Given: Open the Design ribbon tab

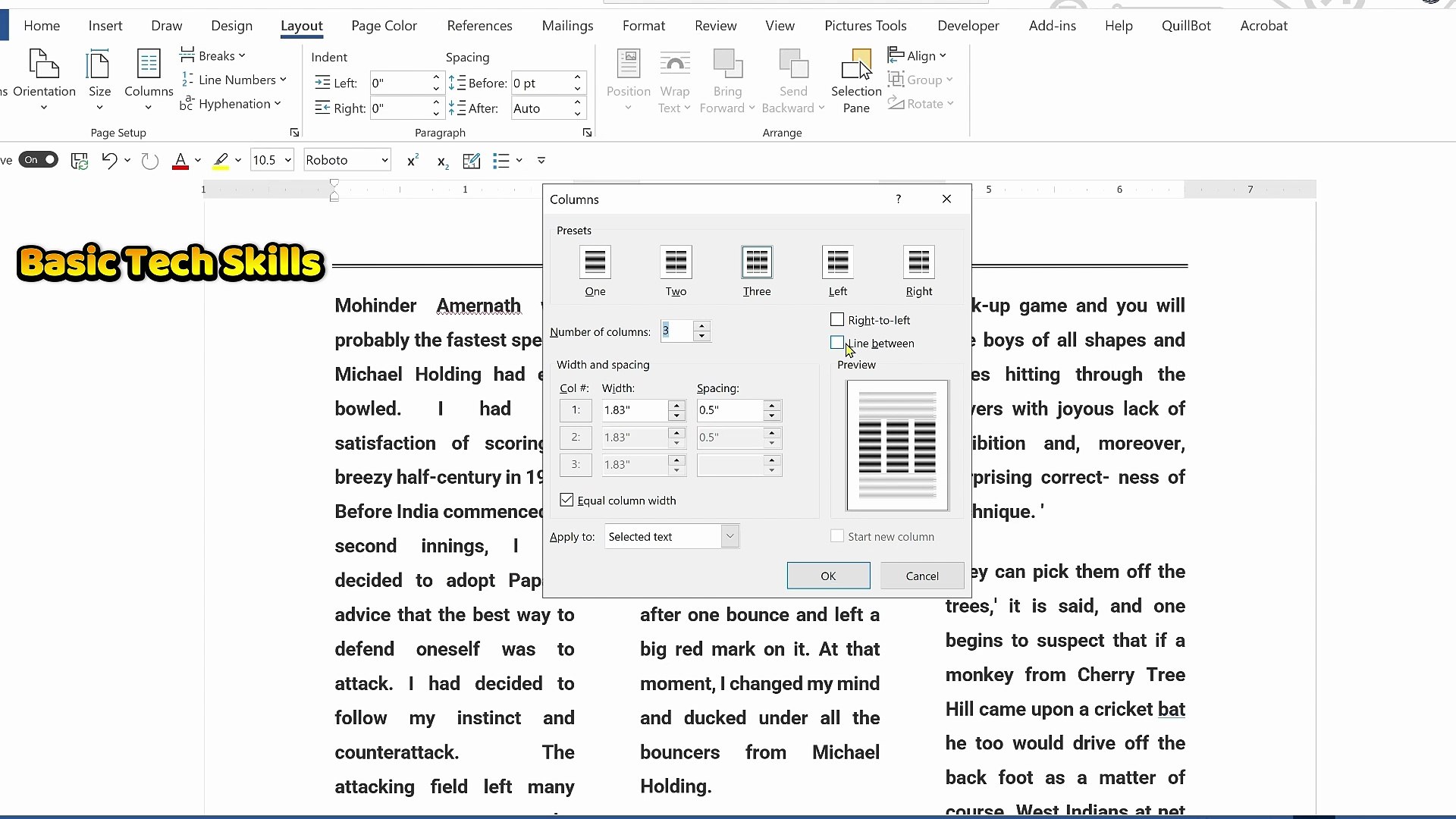Looking at the screenshot, I should [231, 26].
